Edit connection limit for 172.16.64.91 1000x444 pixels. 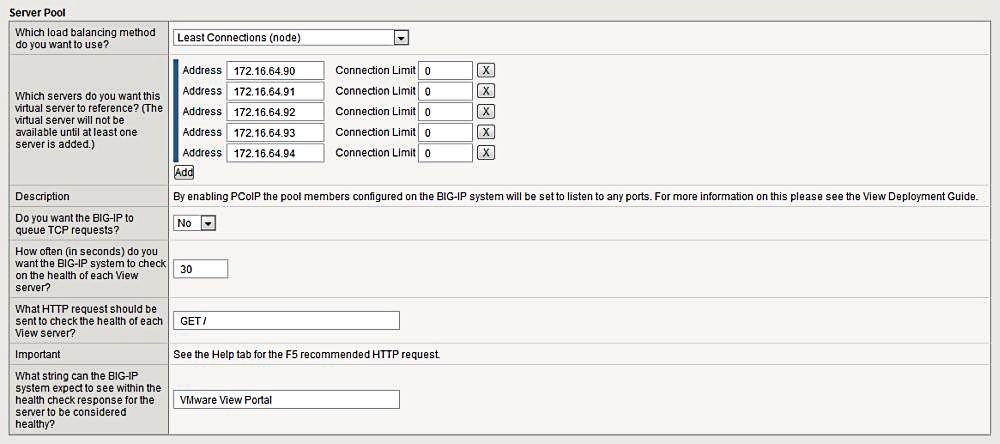(446, 91)
